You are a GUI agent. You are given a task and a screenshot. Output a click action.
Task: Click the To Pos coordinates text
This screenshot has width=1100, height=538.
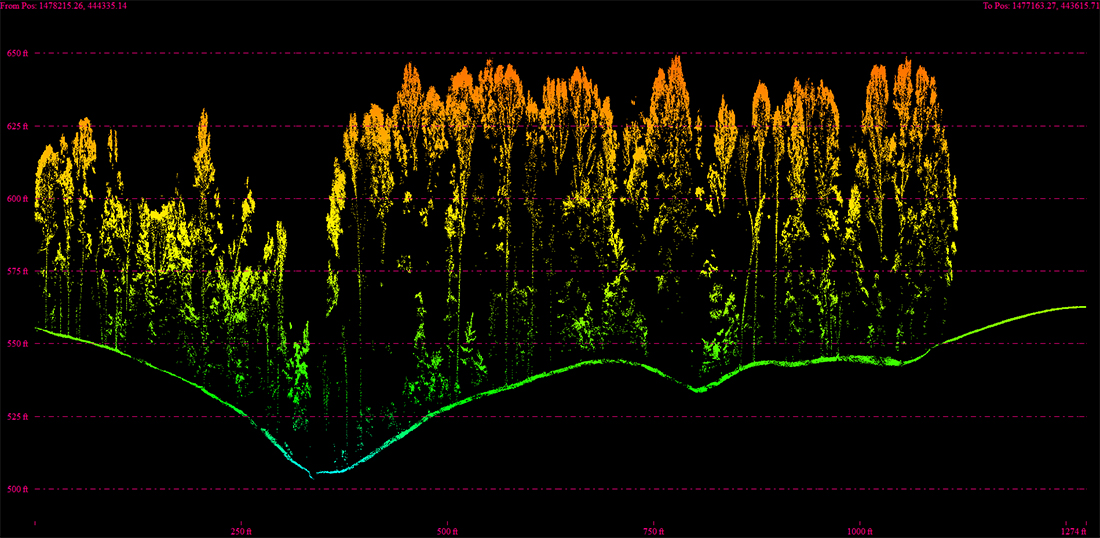point(1041,6)
